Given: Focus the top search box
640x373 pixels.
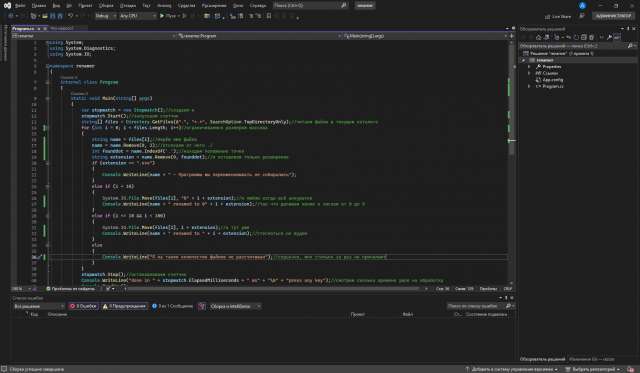Looking at the screenshot, I should (x=311, y=5).
